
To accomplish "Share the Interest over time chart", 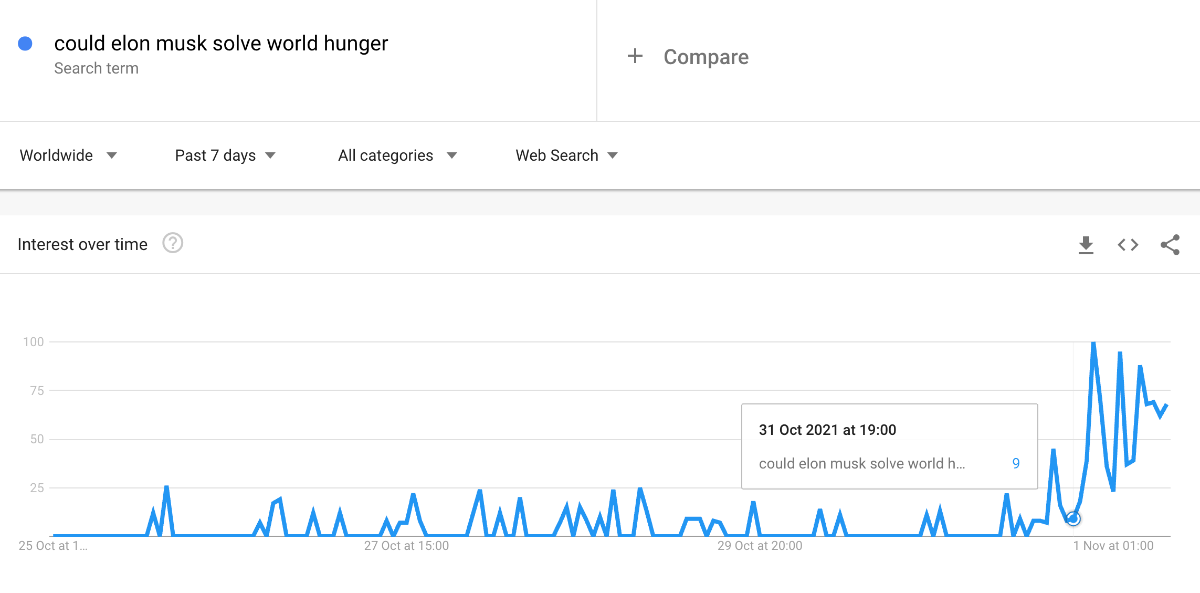I will pos(1170,245).
